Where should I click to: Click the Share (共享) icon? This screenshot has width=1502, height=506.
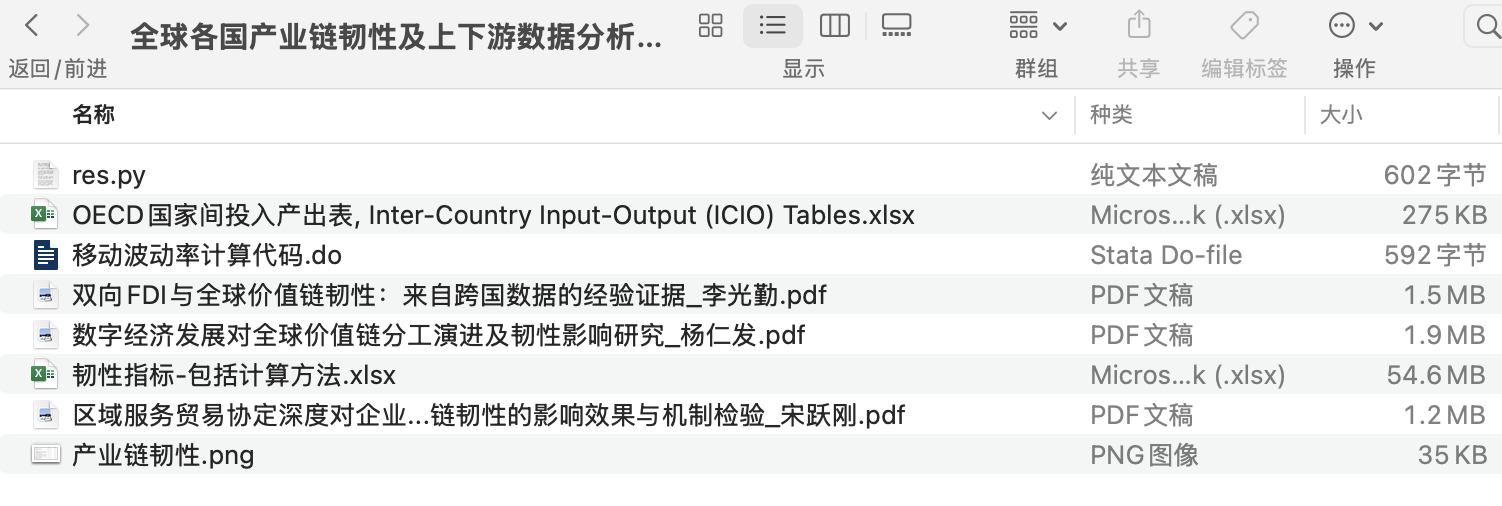pos(1138,26)
